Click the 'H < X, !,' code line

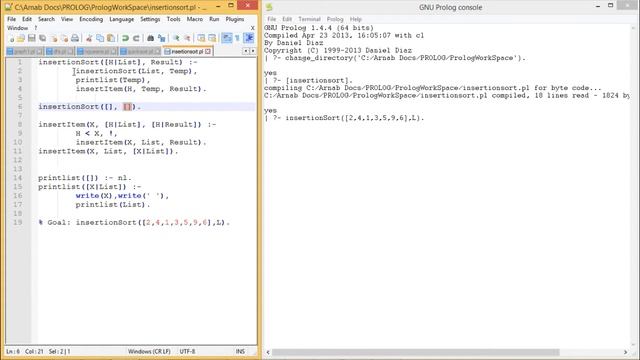click(96, 133)
